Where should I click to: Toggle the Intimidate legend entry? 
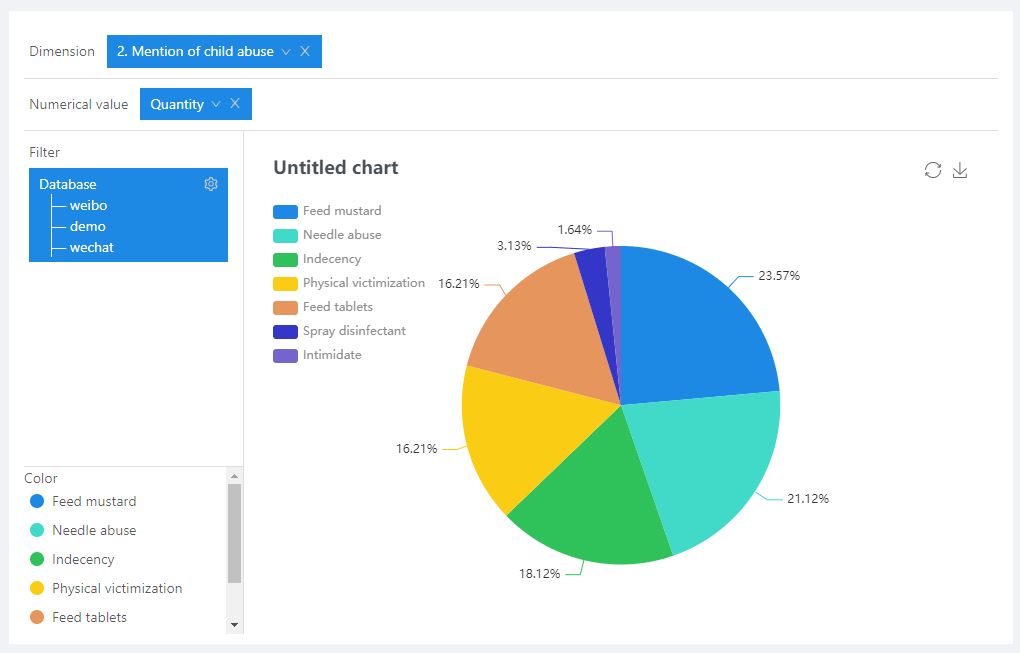point(318,355)
